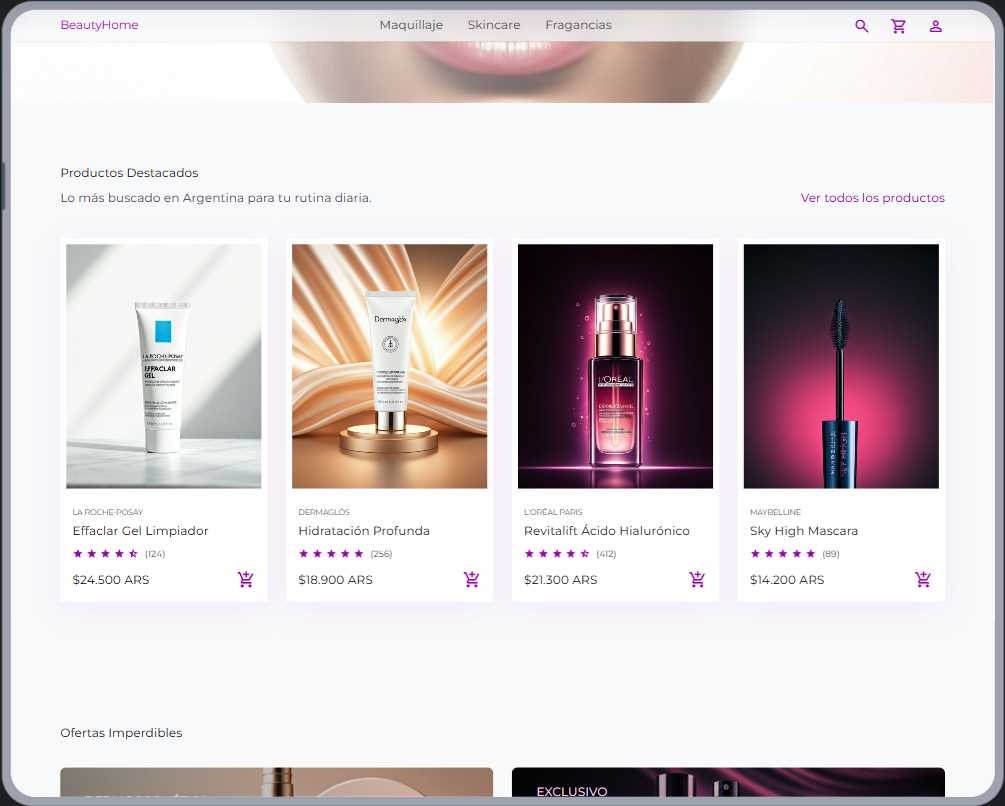
Task: View the Dermaglós tube product image
Action: point(390,366)
